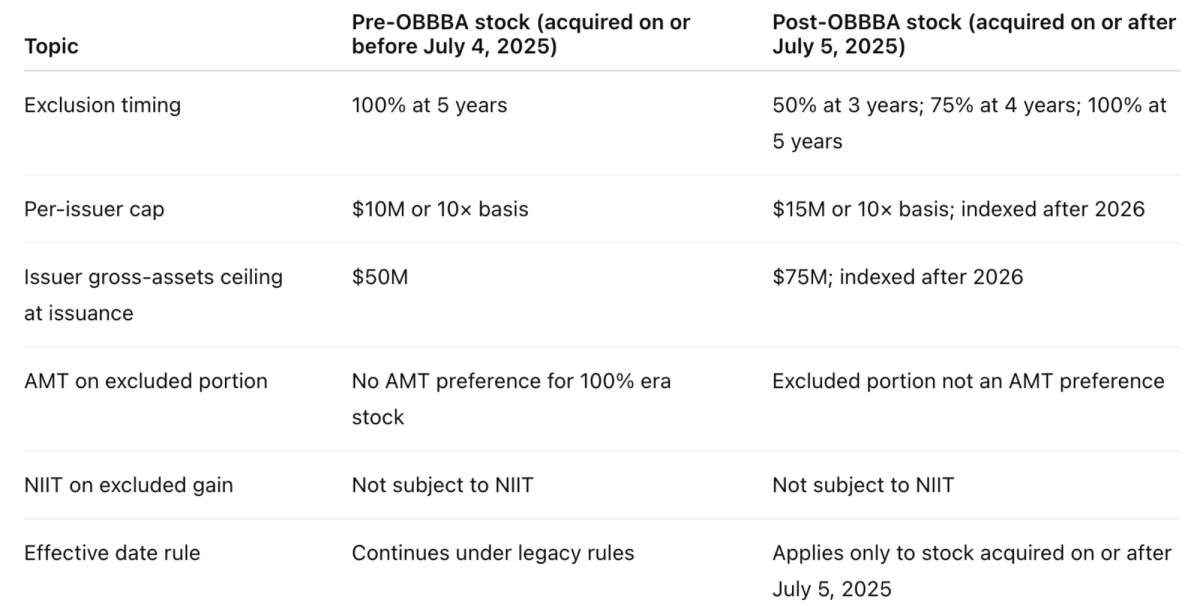
Task: Select NIIT on excluded gain label
Action: pos(128,485)
